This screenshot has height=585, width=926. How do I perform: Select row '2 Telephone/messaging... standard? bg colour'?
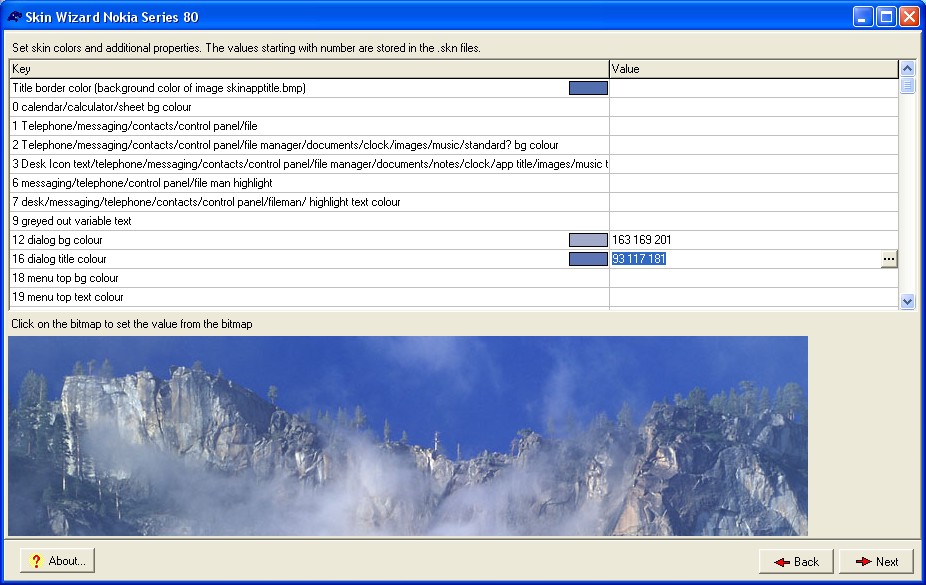click(309, 145)
